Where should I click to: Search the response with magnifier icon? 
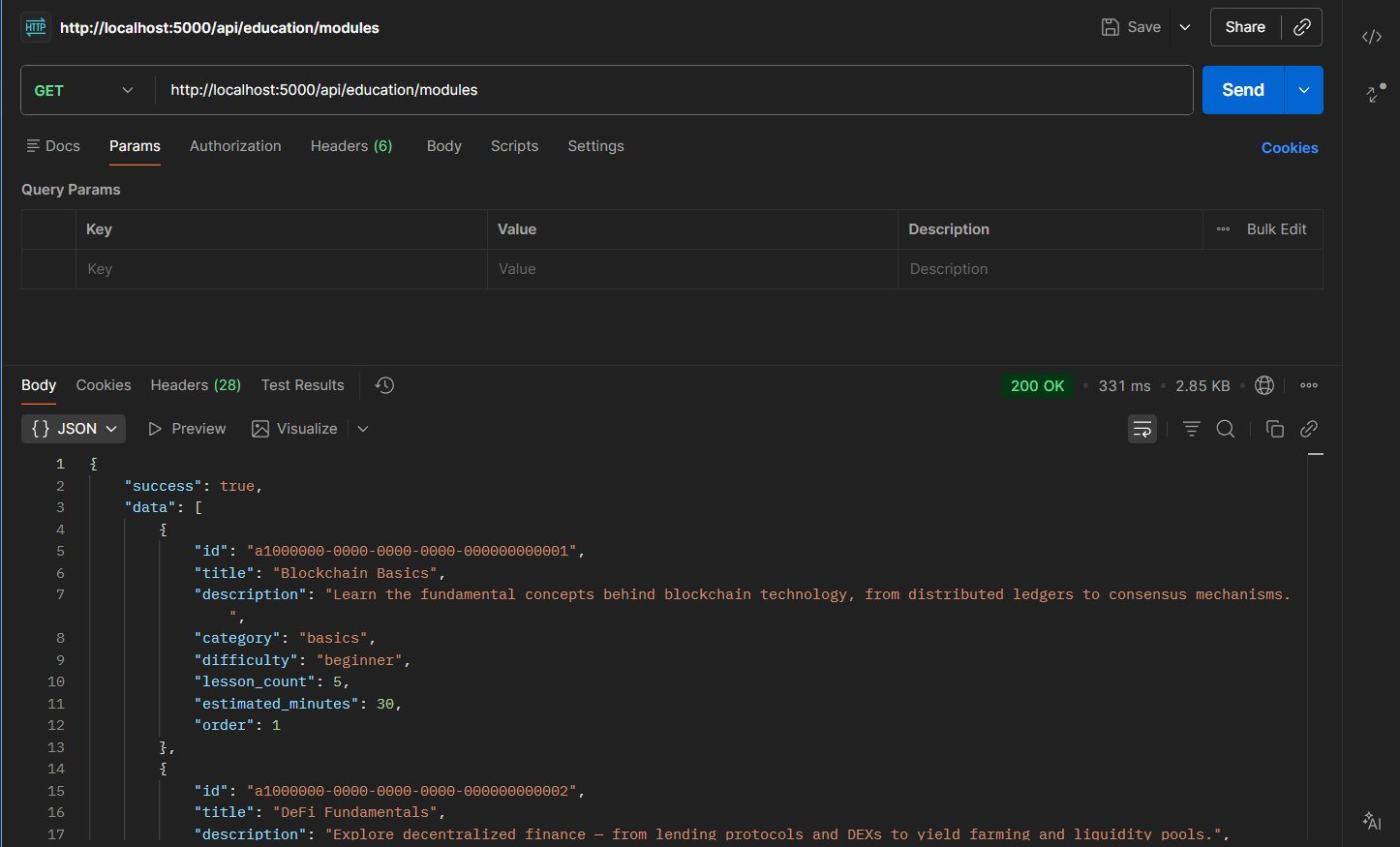tap(1226, 429)
